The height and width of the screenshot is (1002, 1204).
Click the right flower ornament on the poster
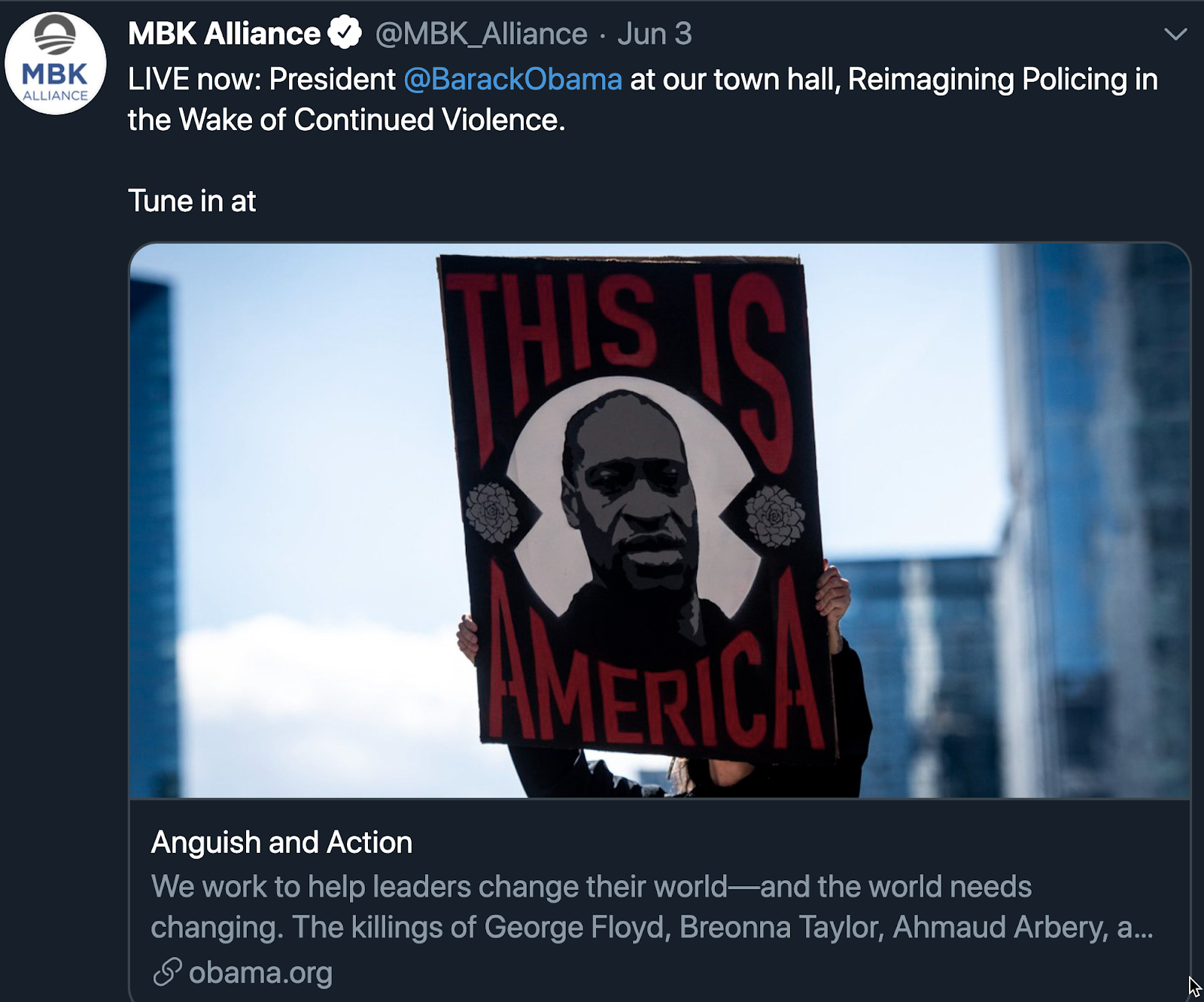(774, 516)
